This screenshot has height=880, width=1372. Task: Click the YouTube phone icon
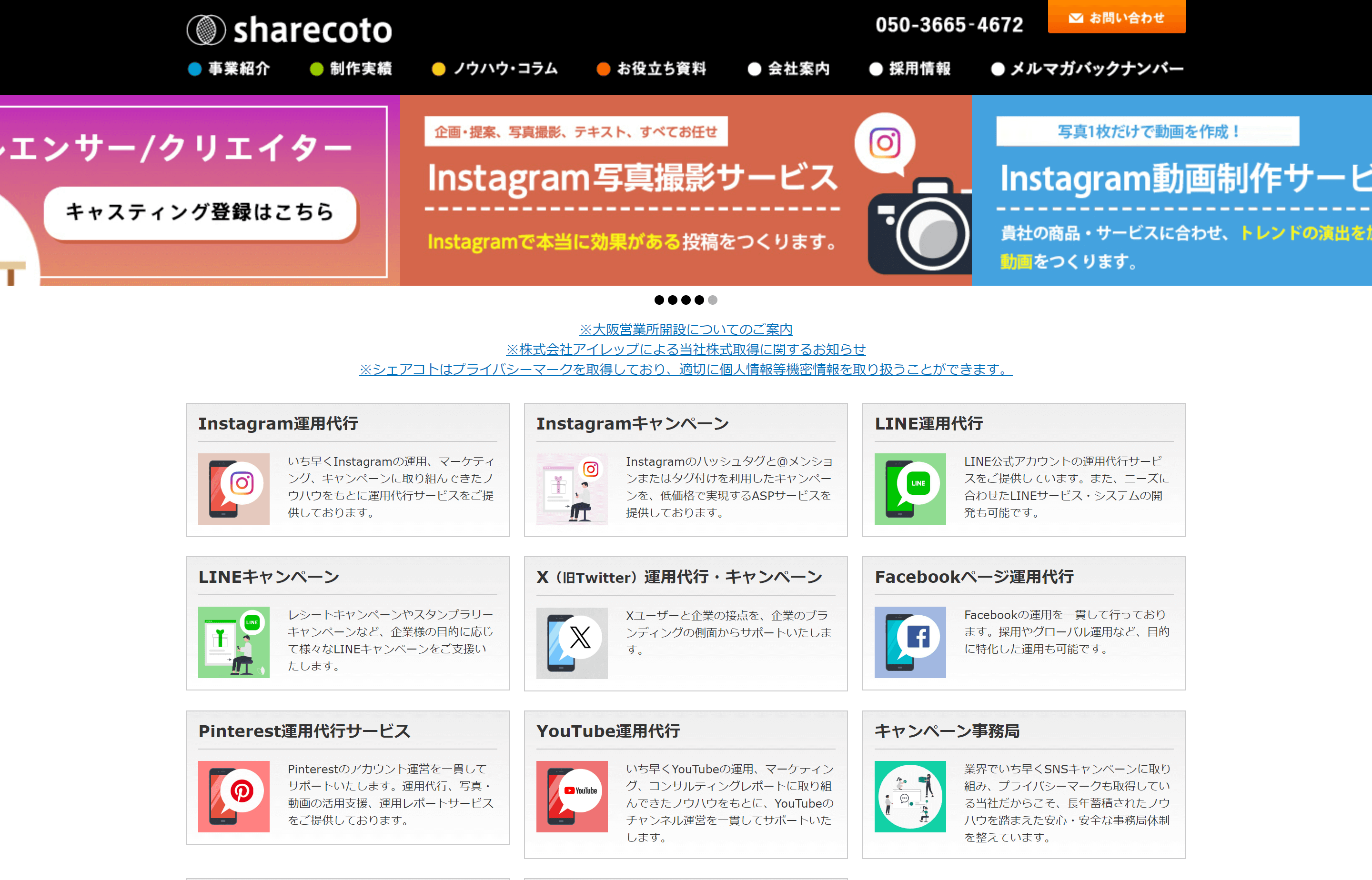pos(572,796)
